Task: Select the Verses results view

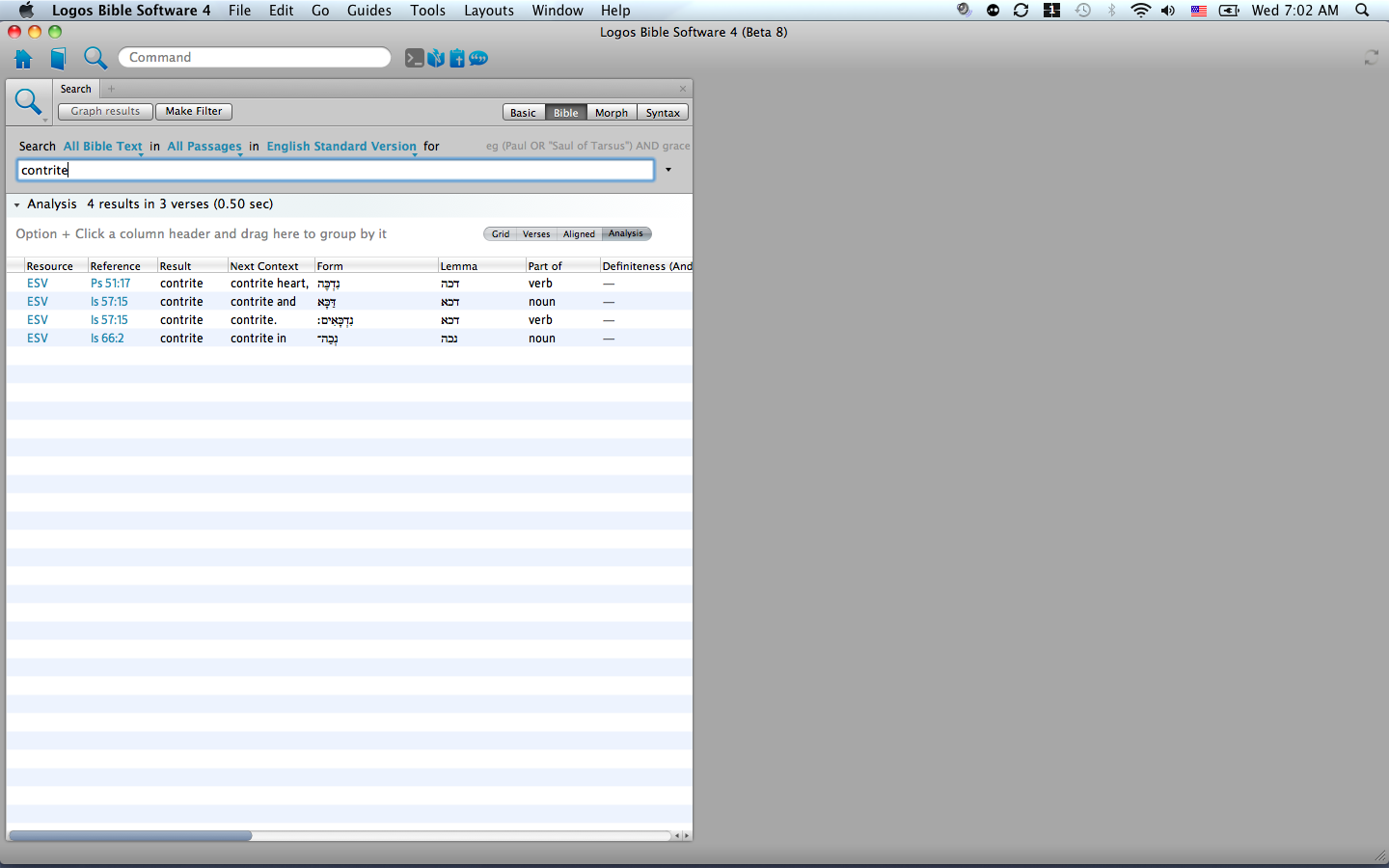Action: tap(536, 233)
